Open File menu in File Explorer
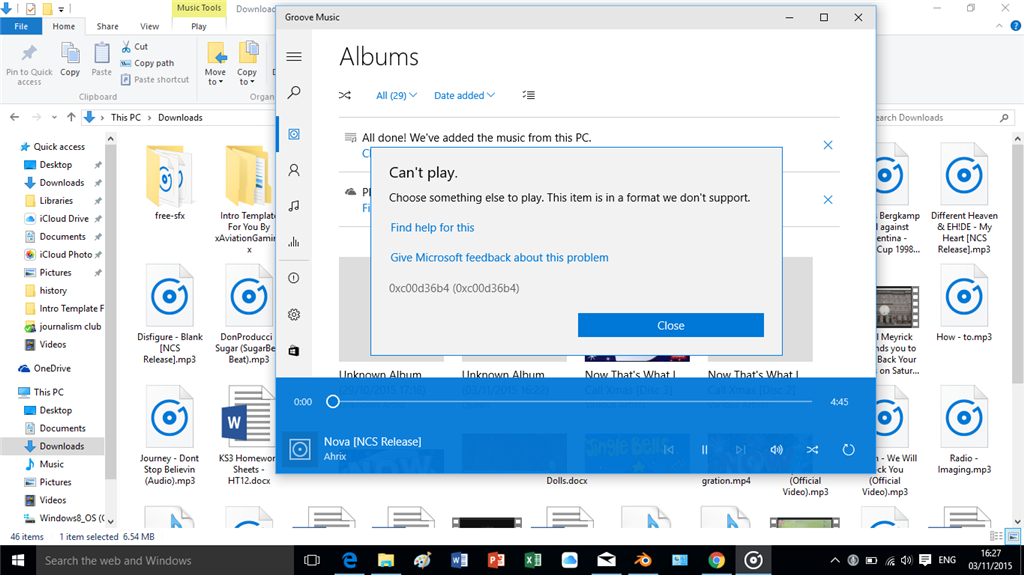 21,26
